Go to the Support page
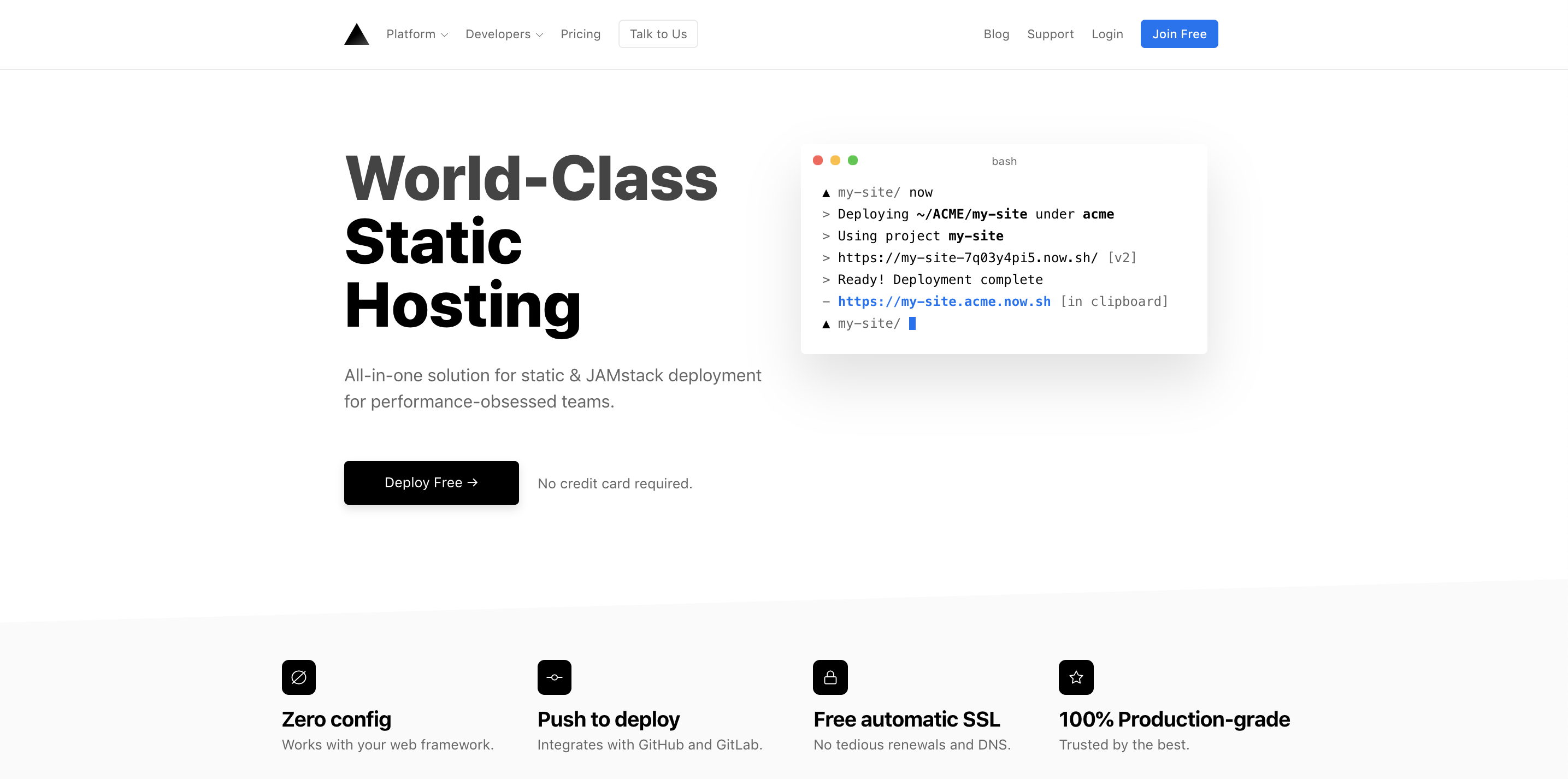The height and width of the screenshot is (779, 1568). click(x=1051, y=34)
